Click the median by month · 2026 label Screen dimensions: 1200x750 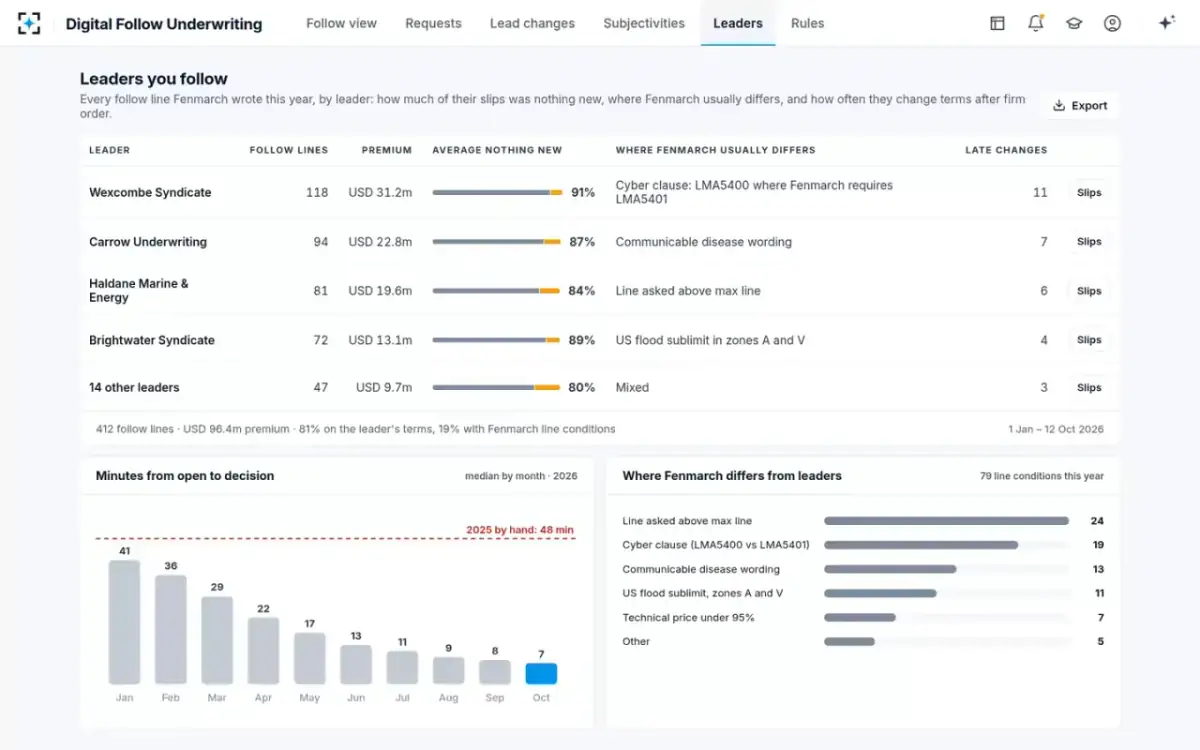coord(521,476)
